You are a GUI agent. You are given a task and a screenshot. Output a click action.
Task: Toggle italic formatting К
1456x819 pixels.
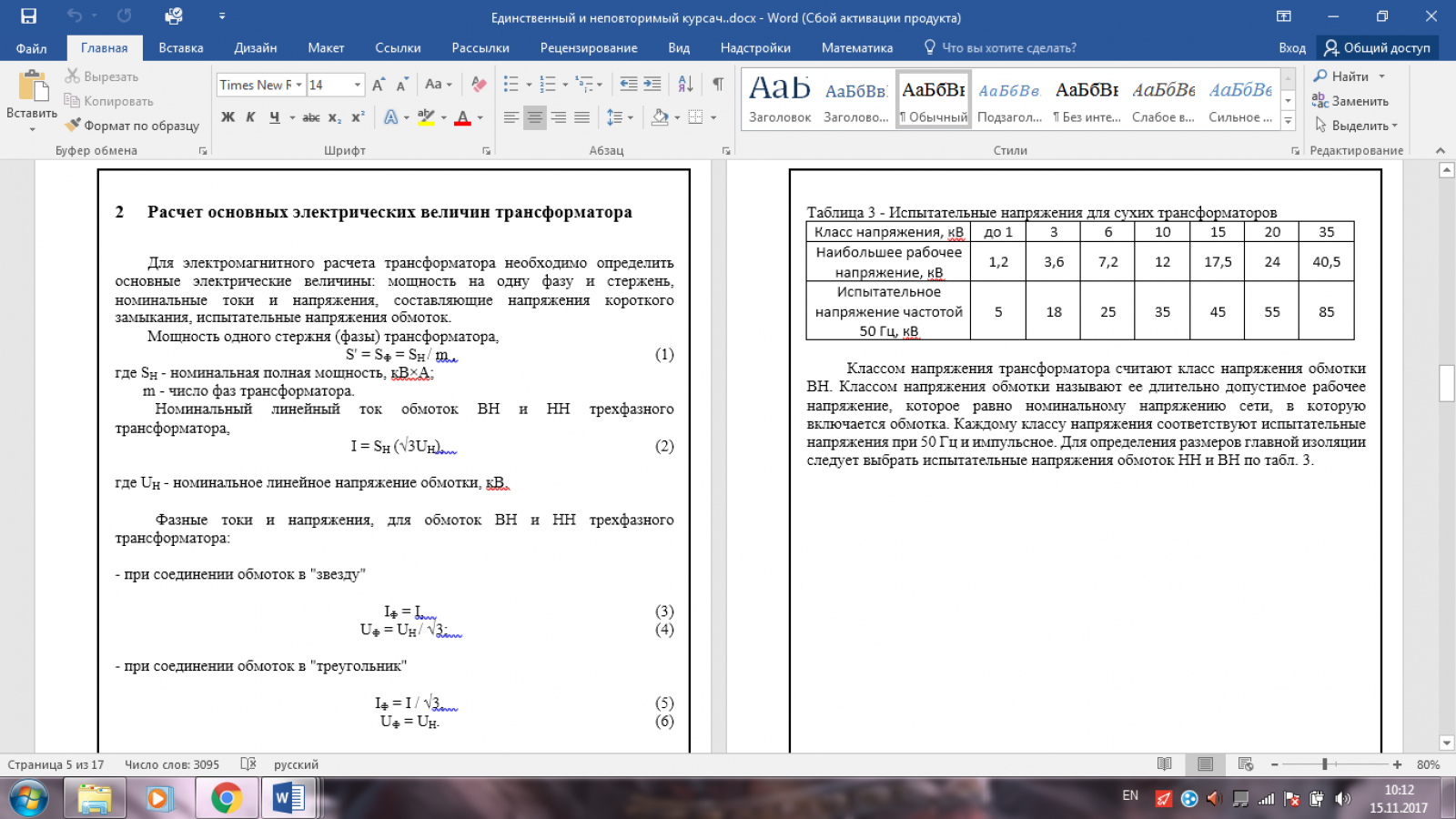250,117
